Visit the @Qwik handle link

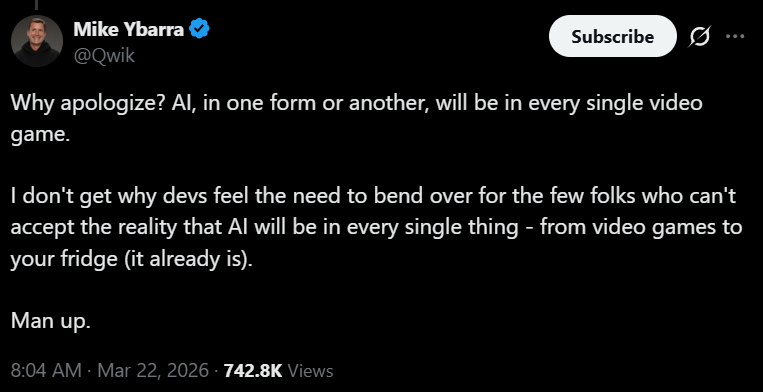pyautogui.click(x=104, y=56)
